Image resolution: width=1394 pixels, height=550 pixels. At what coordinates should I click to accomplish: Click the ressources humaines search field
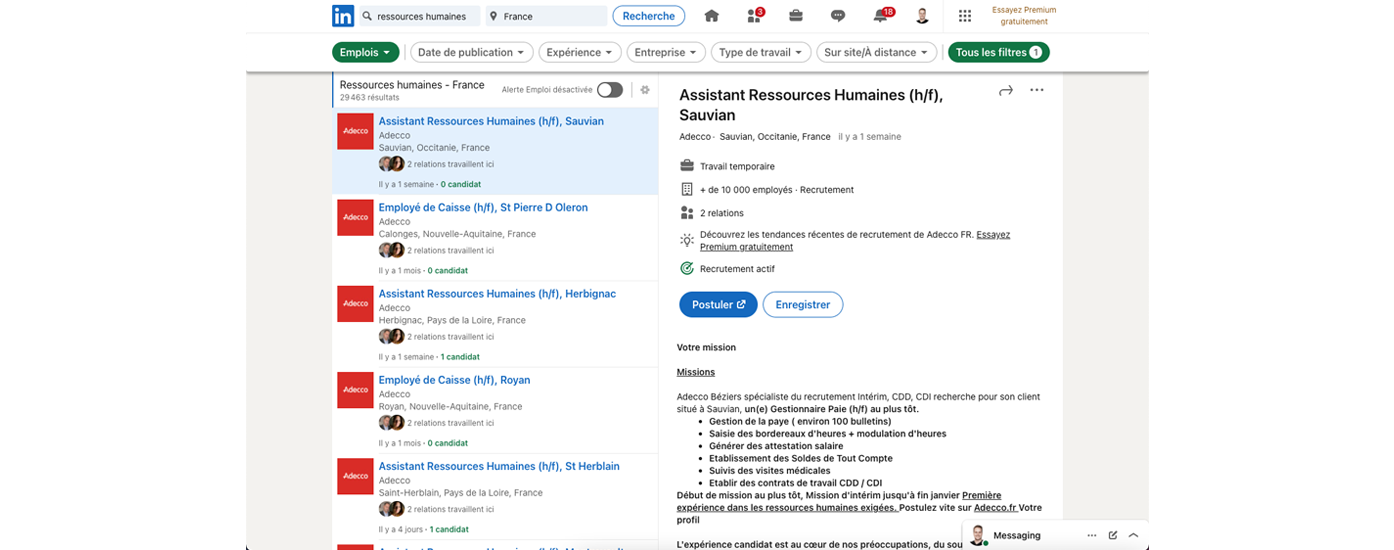tap(420, 16)
